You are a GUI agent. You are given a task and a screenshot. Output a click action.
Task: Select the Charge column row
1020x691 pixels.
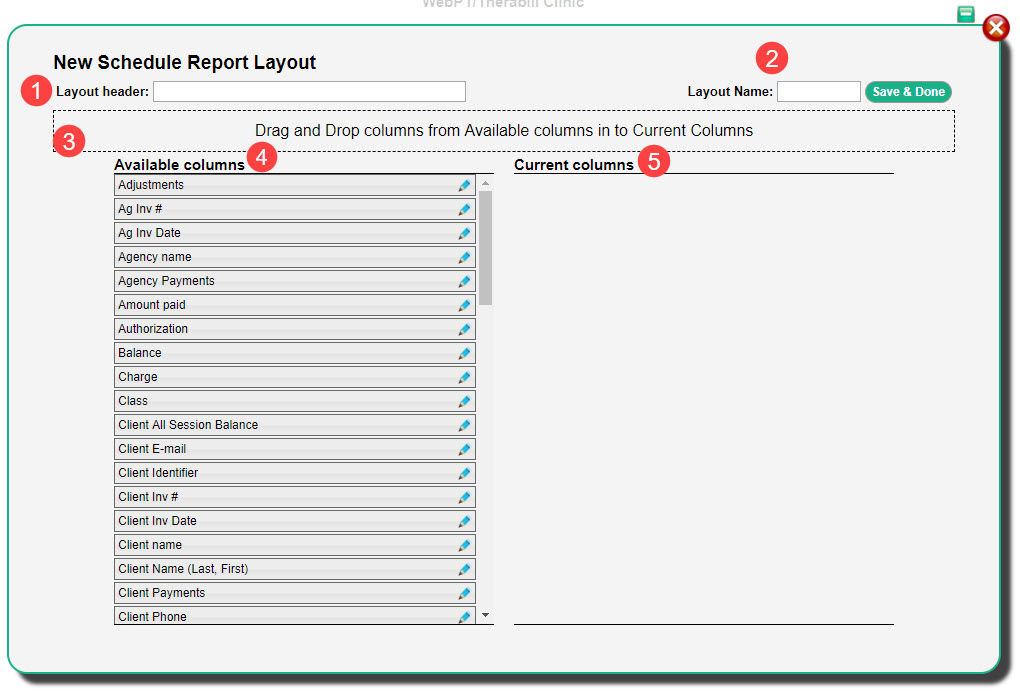click(295, 378)
